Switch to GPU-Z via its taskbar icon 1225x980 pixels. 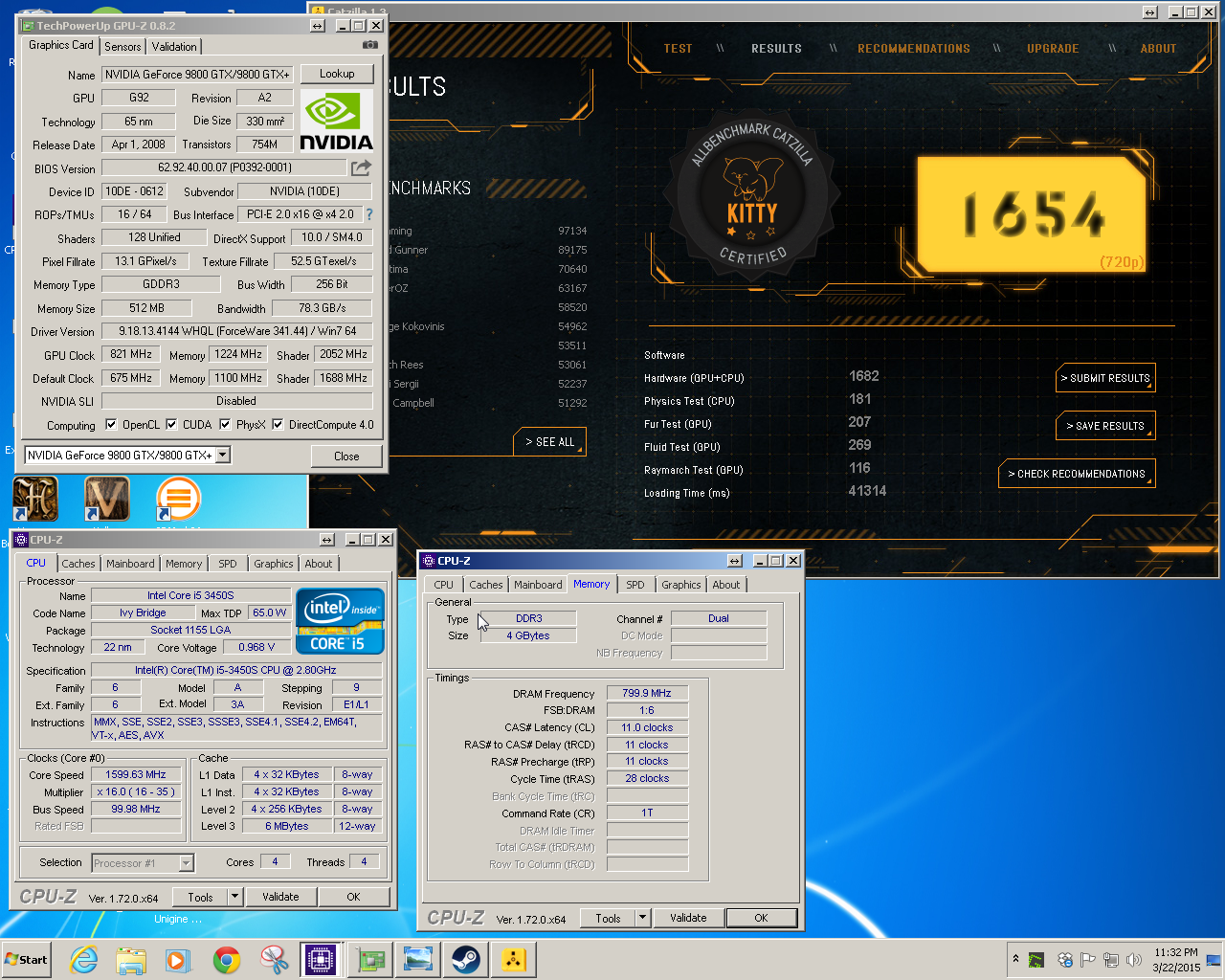(x=370, y=960)
